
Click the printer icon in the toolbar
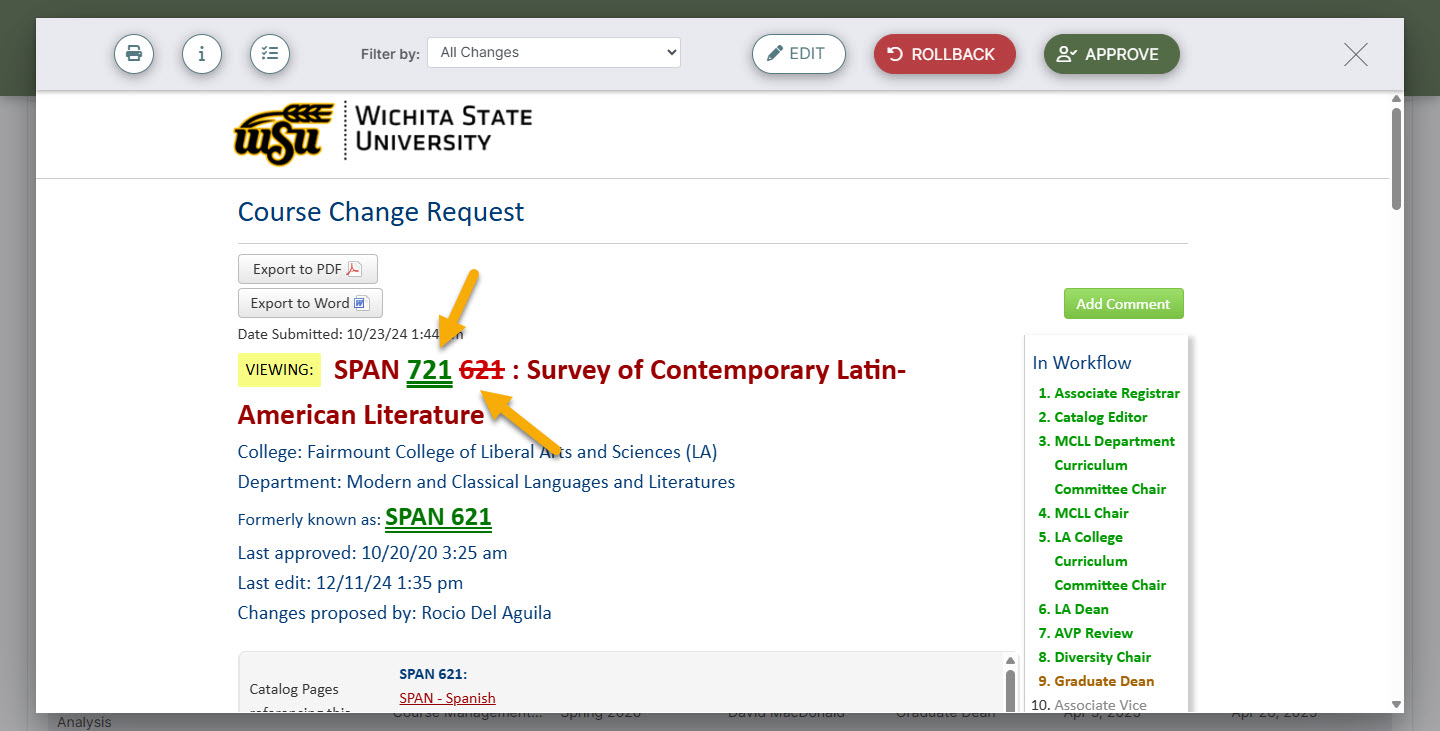[x=134, y=54]
